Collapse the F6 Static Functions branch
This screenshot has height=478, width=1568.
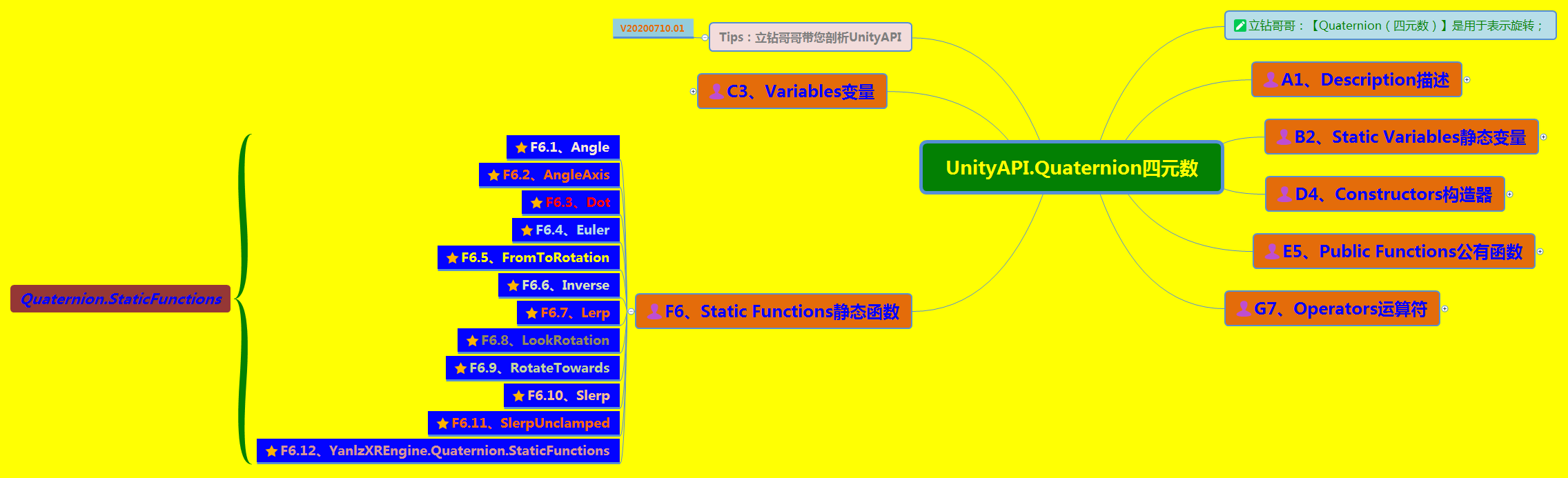click(x=631, y=311)
